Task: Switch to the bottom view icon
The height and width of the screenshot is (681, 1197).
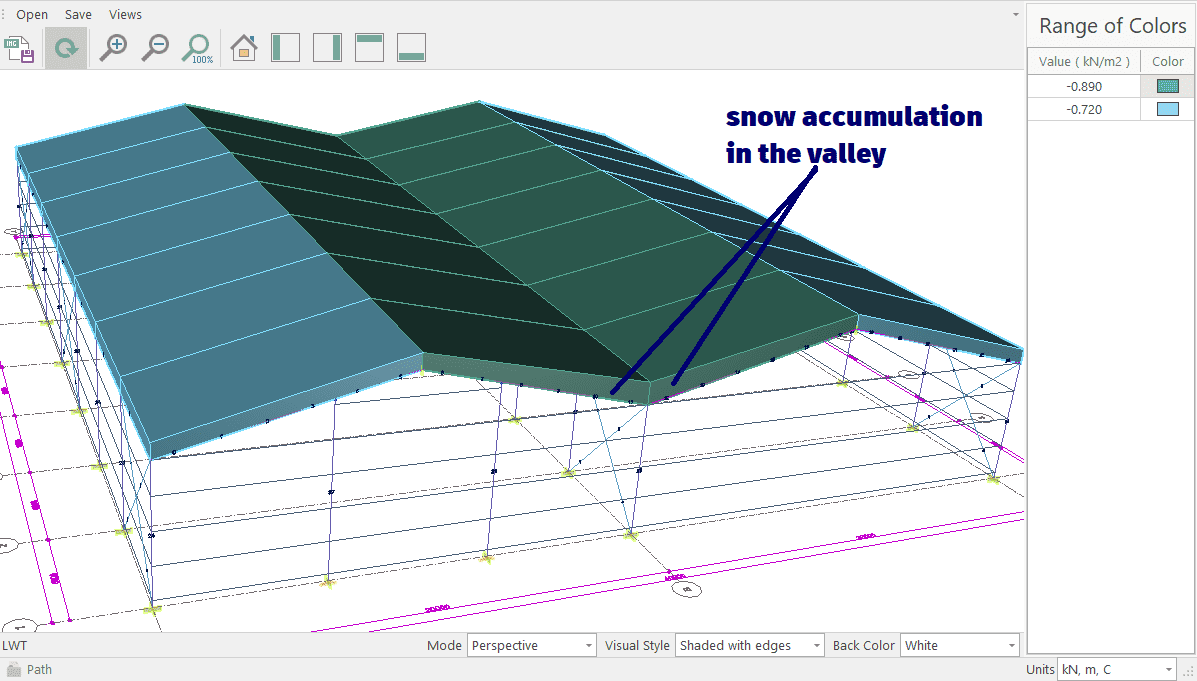Action: 412,47
